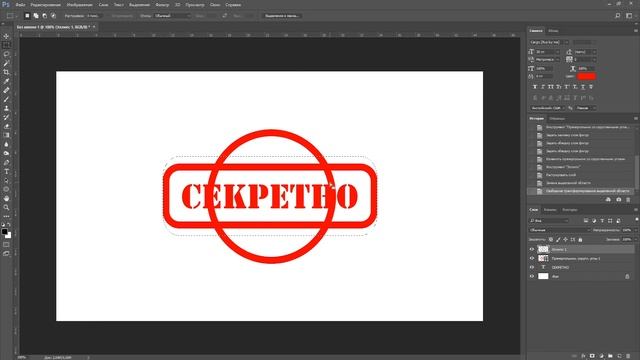Viewport: 640px width, 360px height.
Task: Toggle lock position in Layers panel
Action: tap(565, 240)
